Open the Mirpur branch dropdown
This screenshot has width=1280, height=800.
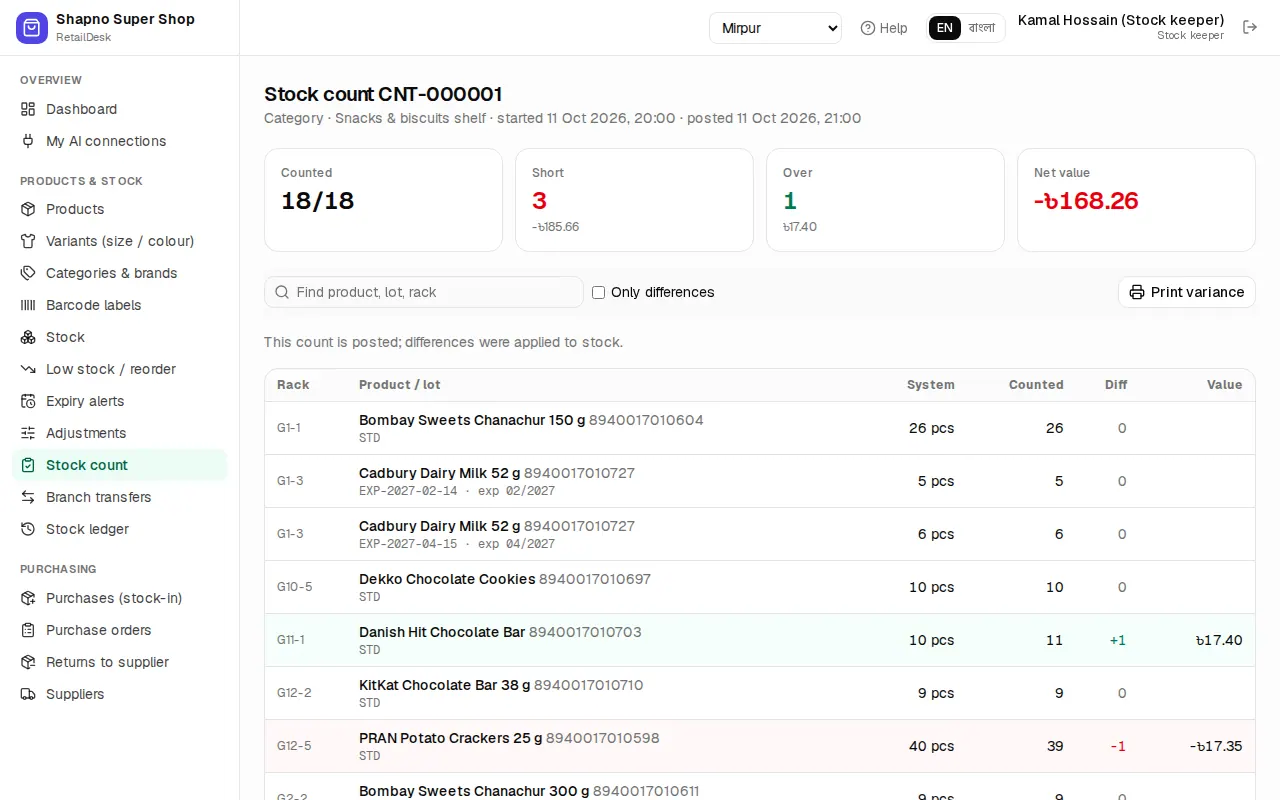(775, 28)
